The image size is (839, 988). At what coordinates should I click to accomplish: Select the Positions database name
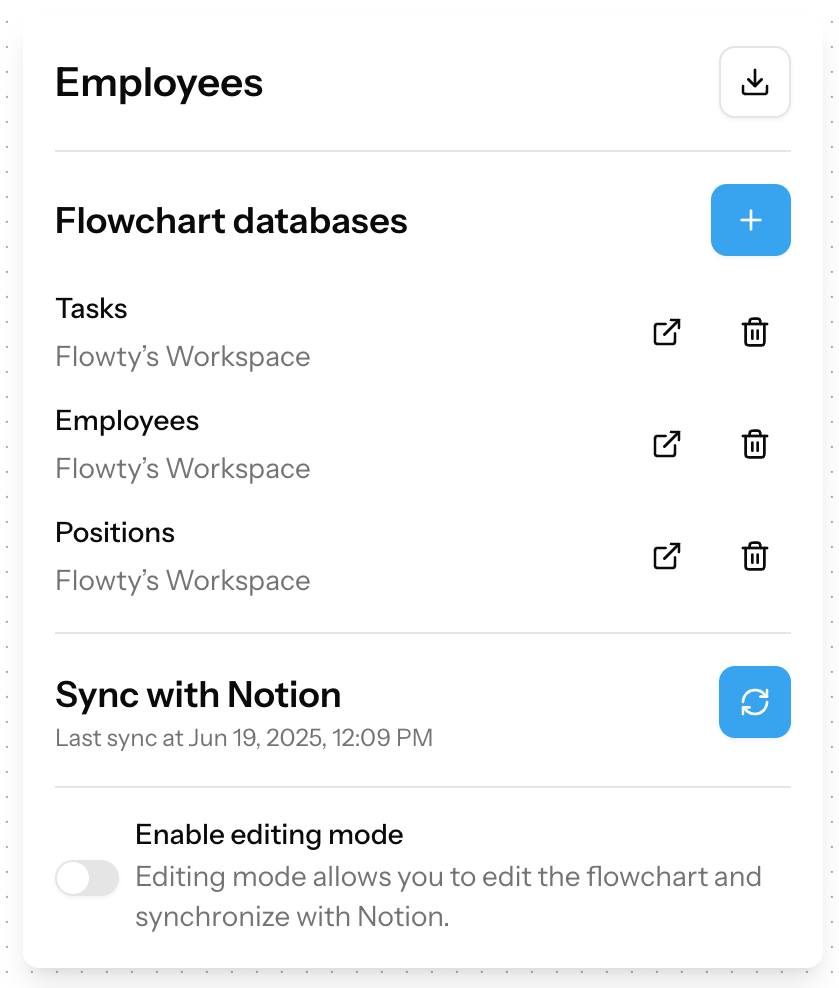click(115, 532)
